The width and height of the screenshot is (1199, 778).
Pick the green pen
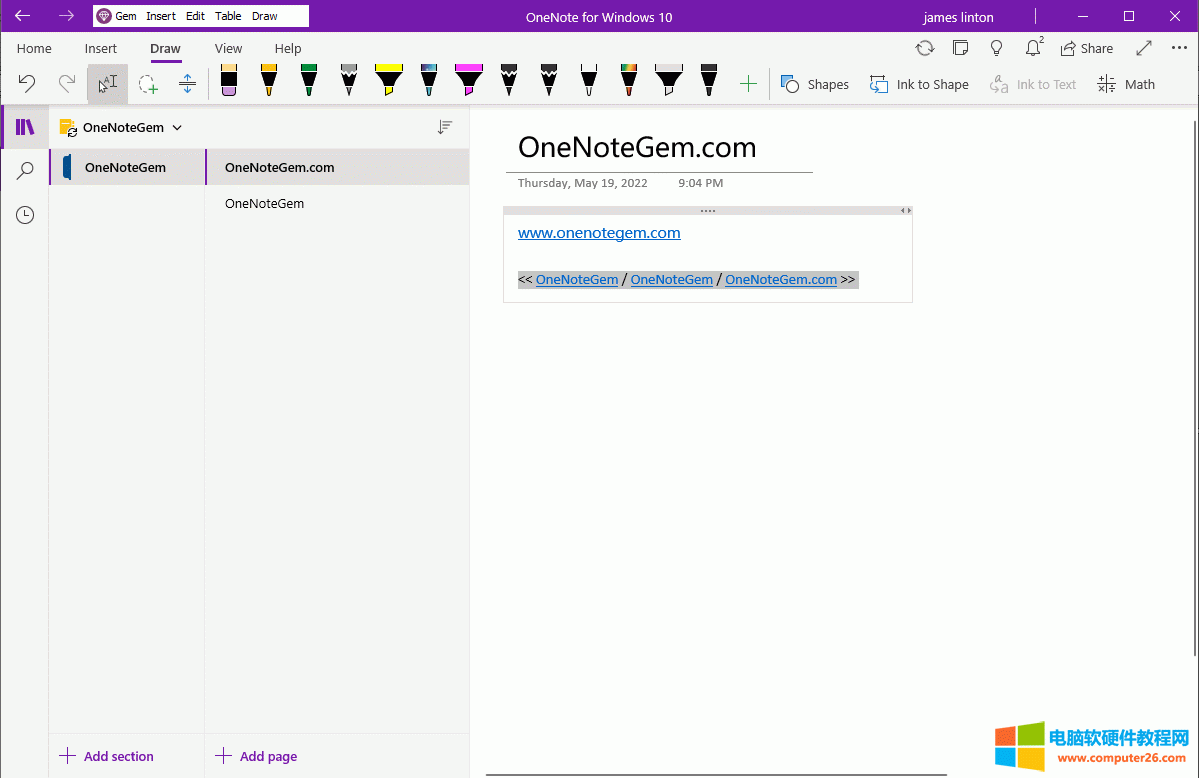pos(309,80)
